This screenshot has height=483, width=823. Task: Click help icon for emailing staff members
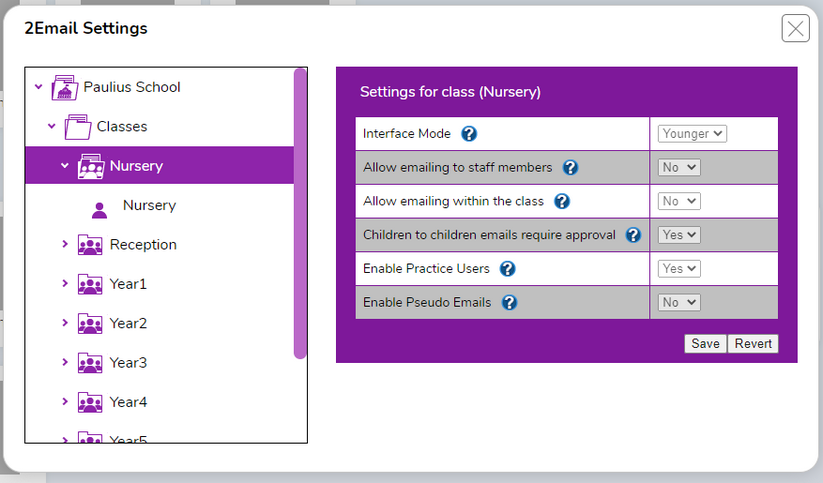coord(571,168)
